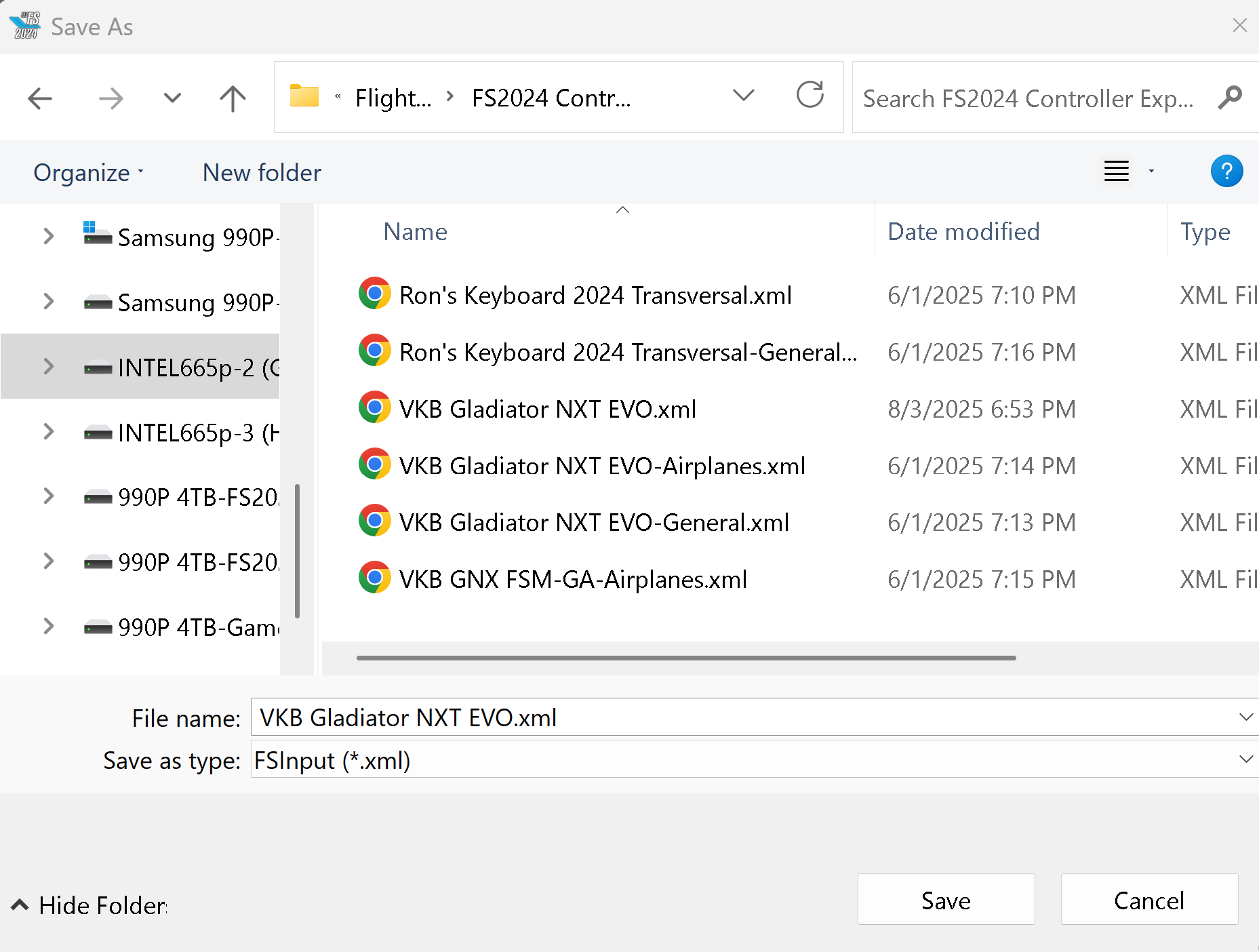Select the INTEL665p-3 drive in tree
The image size is (1259, 952).
tap(140, 432)
